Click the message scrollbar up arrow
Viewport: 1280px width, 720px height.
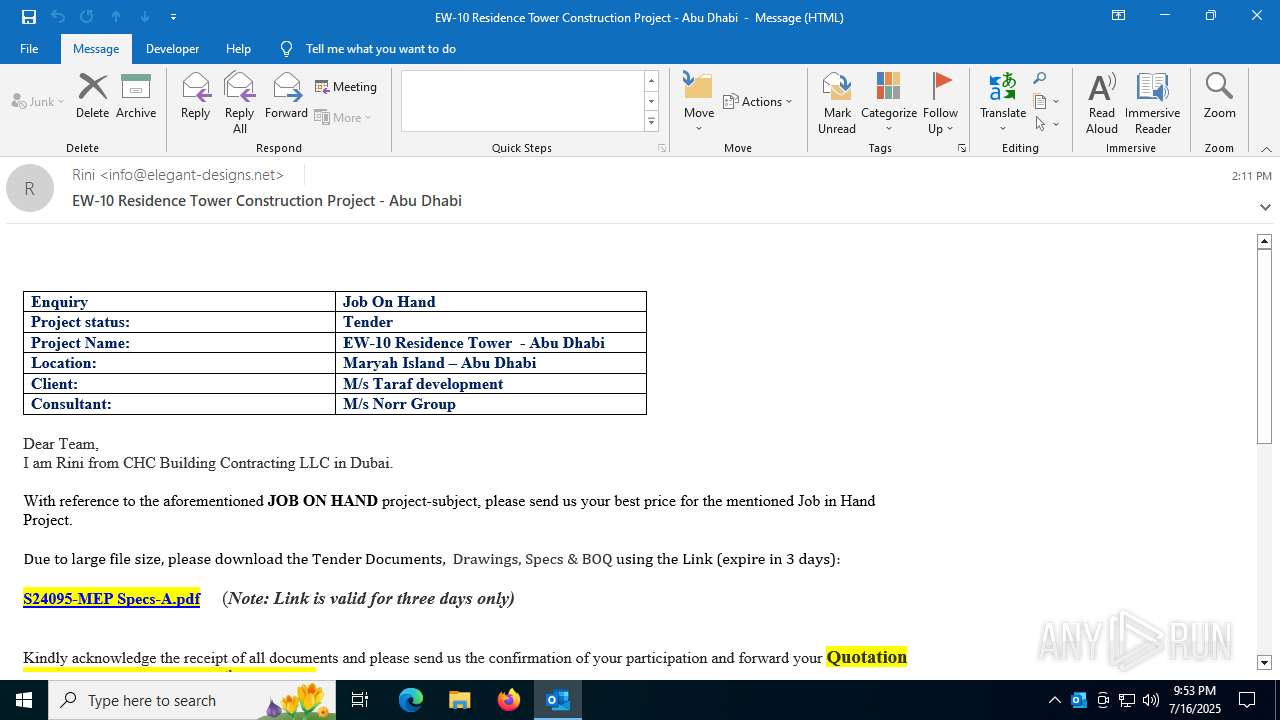1264,241
